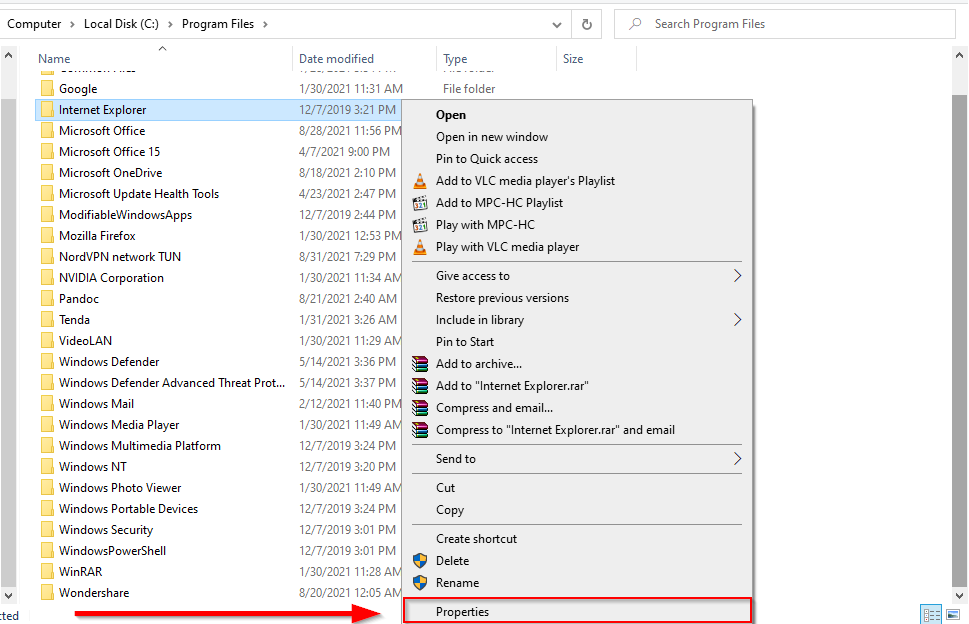969x624 pixels.
Task: Click the search magnifier icon
Action: coord(635,24)
